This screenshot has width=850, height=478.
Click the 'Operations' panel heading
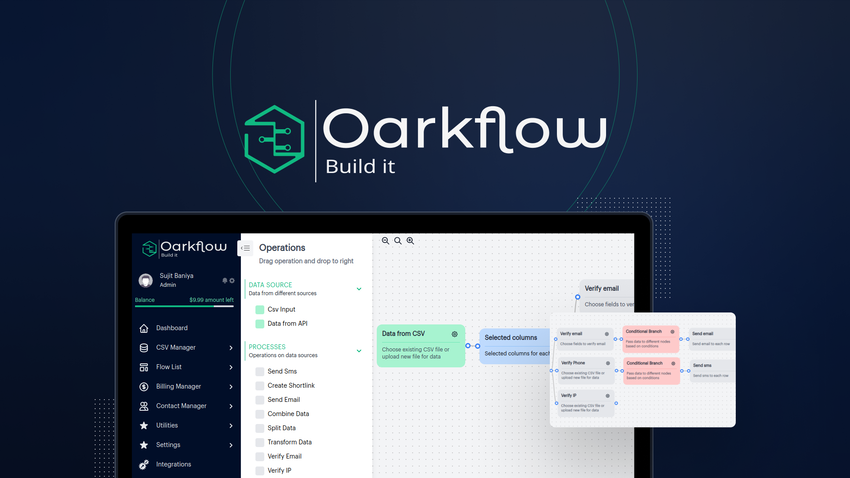point(282,248)
